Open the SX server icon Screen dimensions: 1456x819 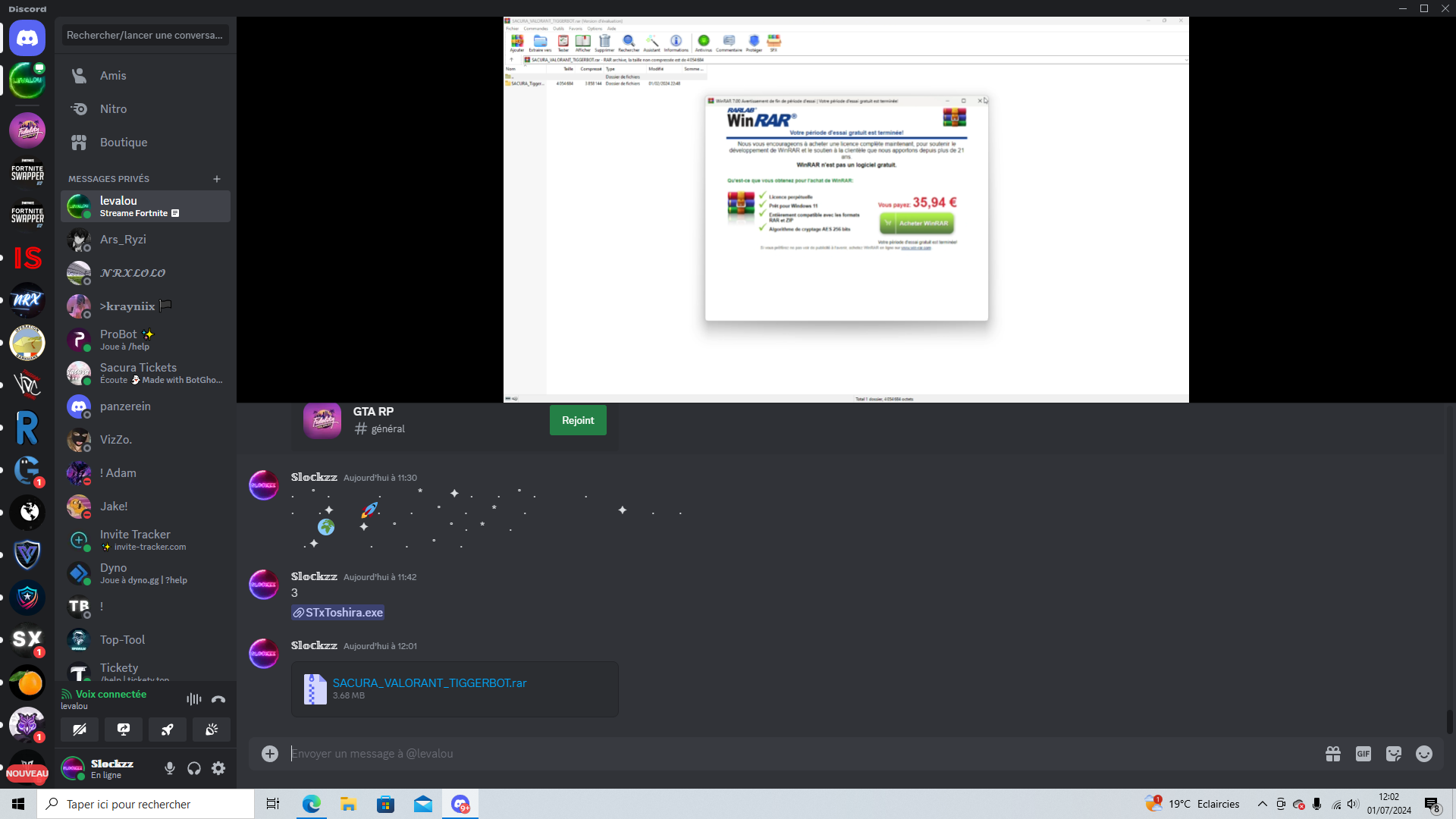click(x=27, y=640)
